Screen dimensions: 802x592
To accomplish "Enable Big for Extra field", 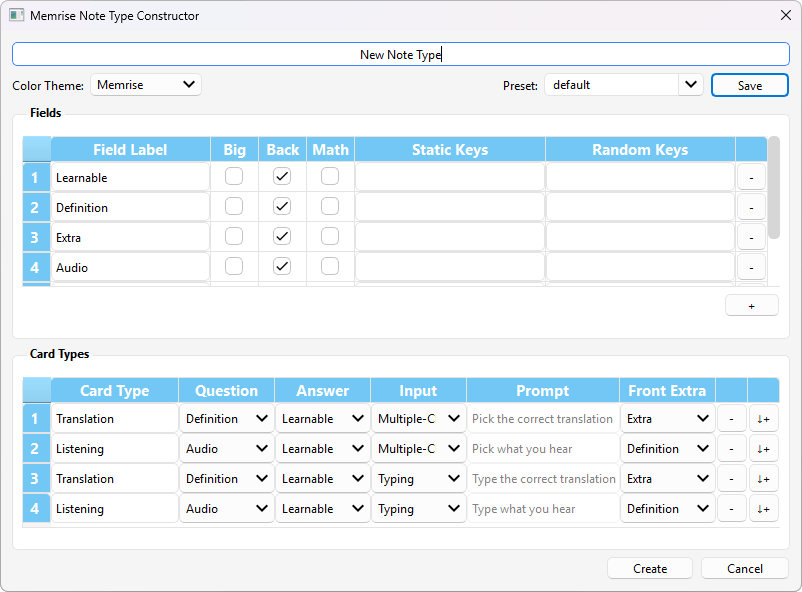I will [234, 236].
